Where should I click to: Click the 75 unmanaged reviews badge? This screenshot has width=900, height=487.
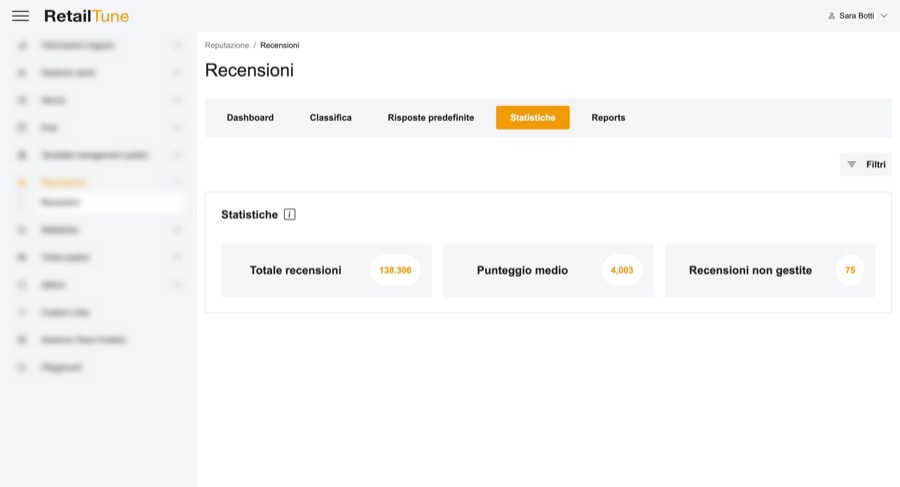850,270
